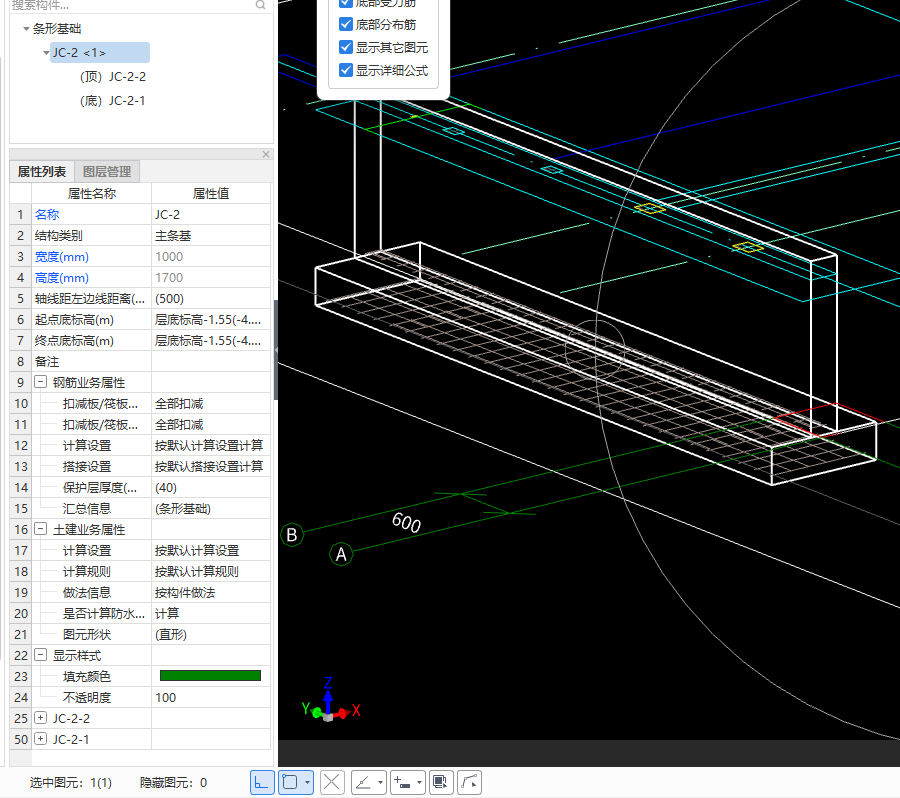Viewport: 900px width, 798px height.
Task: Select the (底) JC-2-1 tree item
Action: [x=112, y=101]
